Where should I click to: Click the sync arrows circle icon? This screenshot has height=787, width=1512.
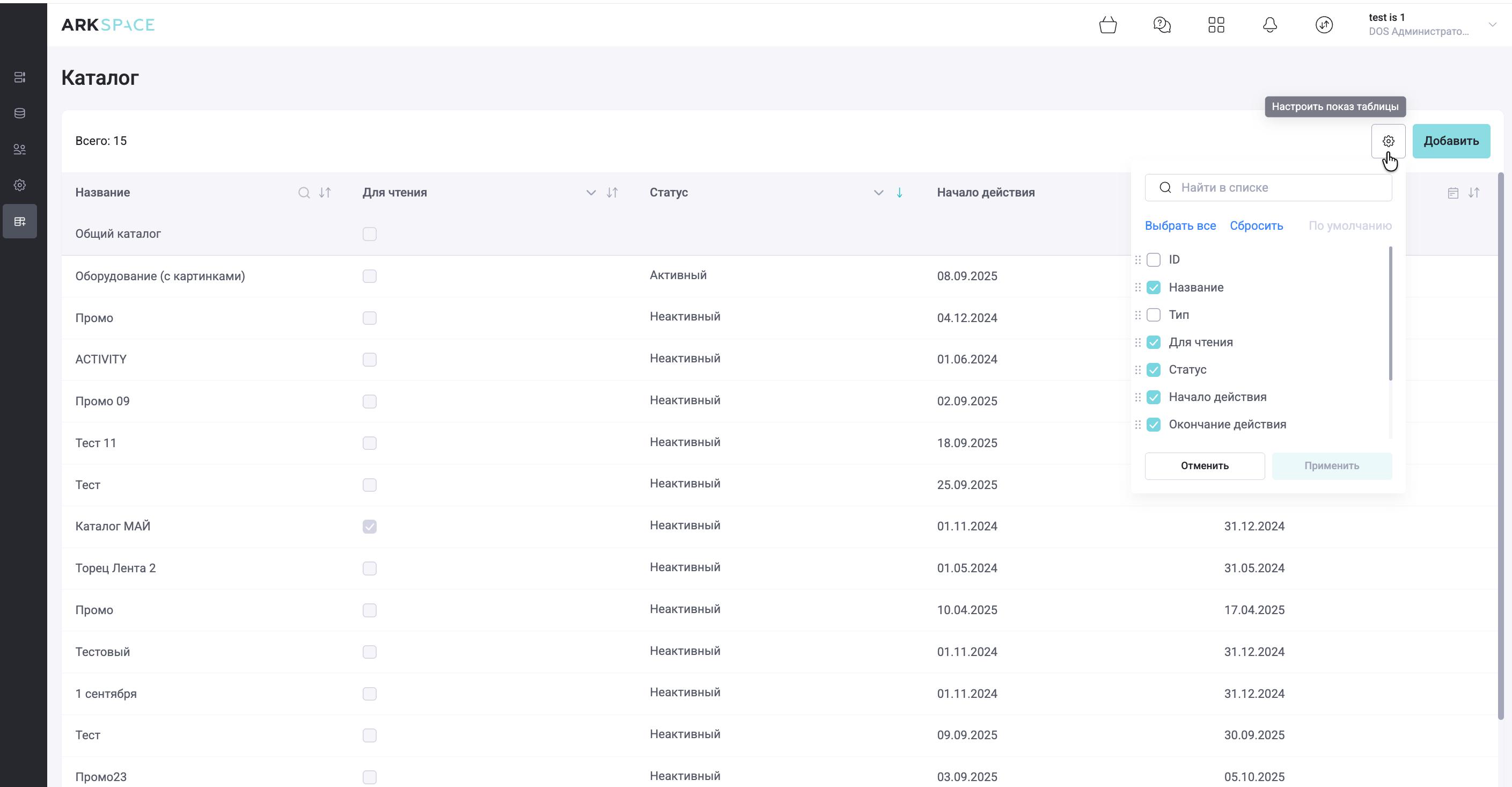(1324, 25)
